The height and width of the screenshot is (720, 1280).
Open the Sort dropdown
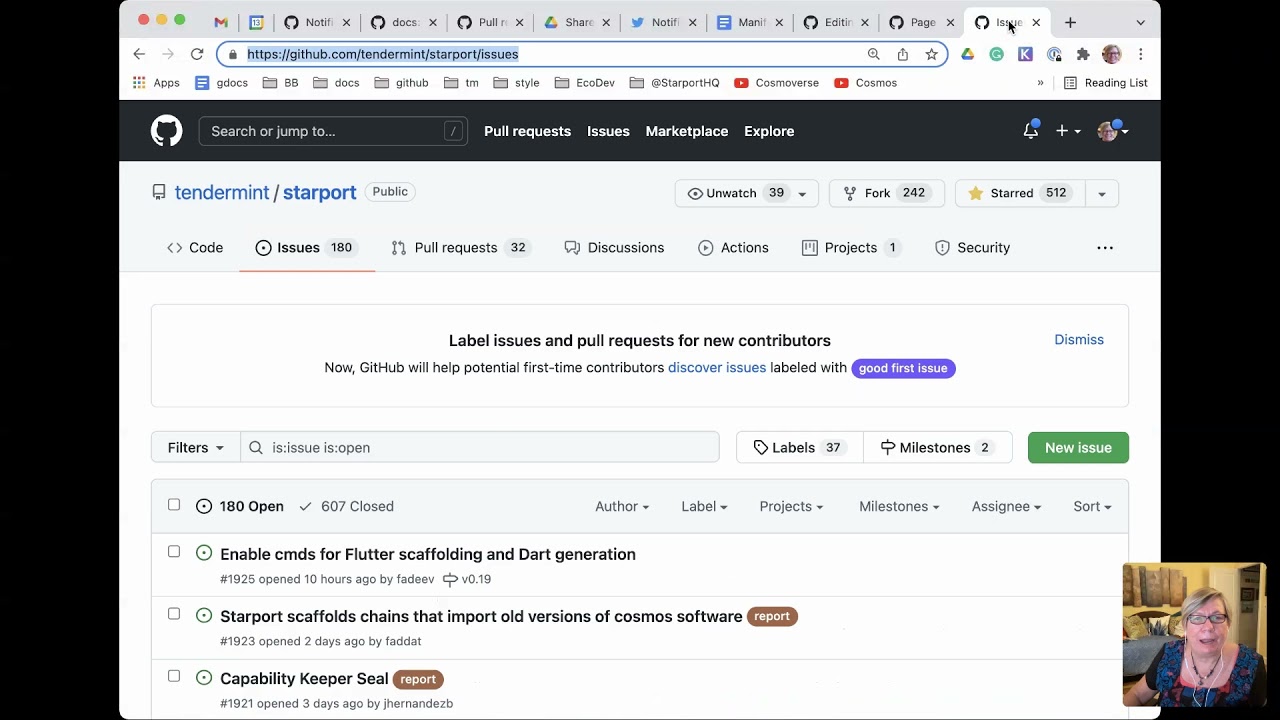1092,506
